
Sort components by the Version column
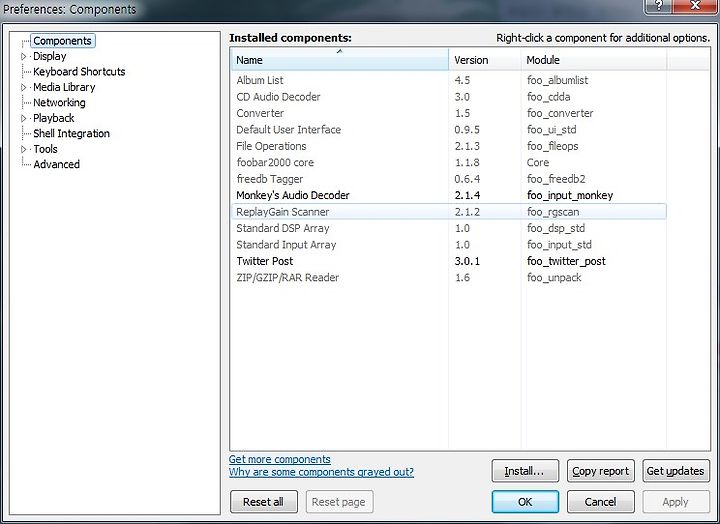(485, 60)
